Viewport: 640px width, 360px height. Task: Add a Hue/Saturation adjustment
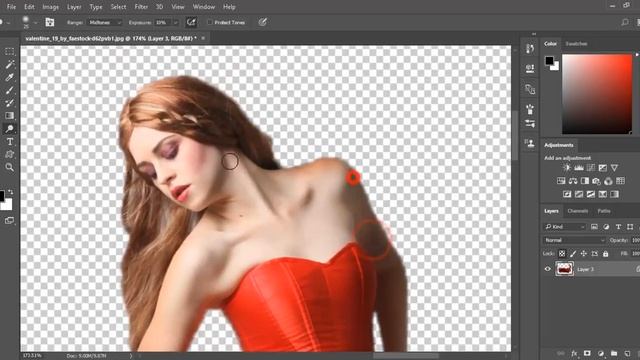pyautogui.click(x=561, y=181)
